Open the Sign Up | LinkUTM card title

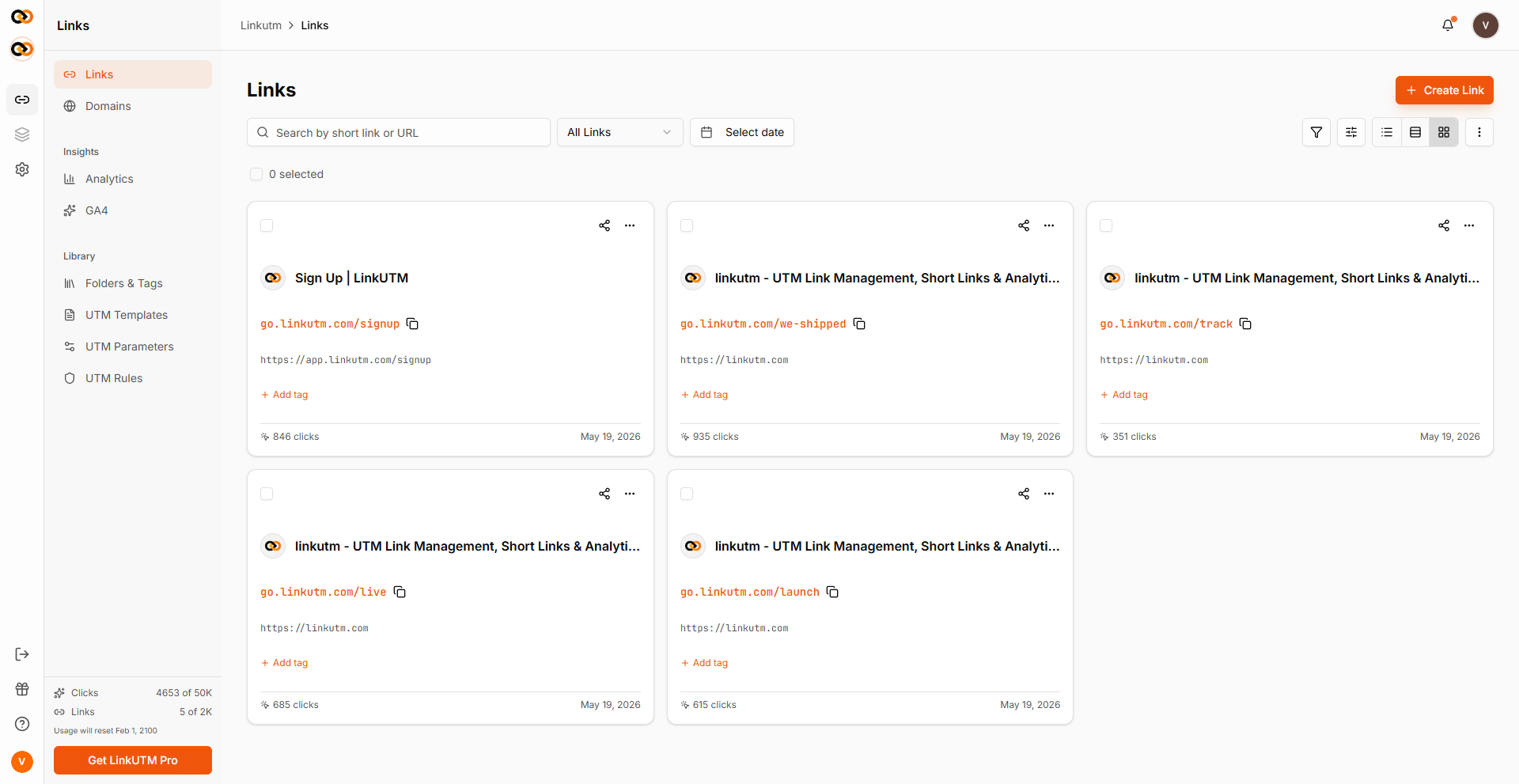point(351,278)
